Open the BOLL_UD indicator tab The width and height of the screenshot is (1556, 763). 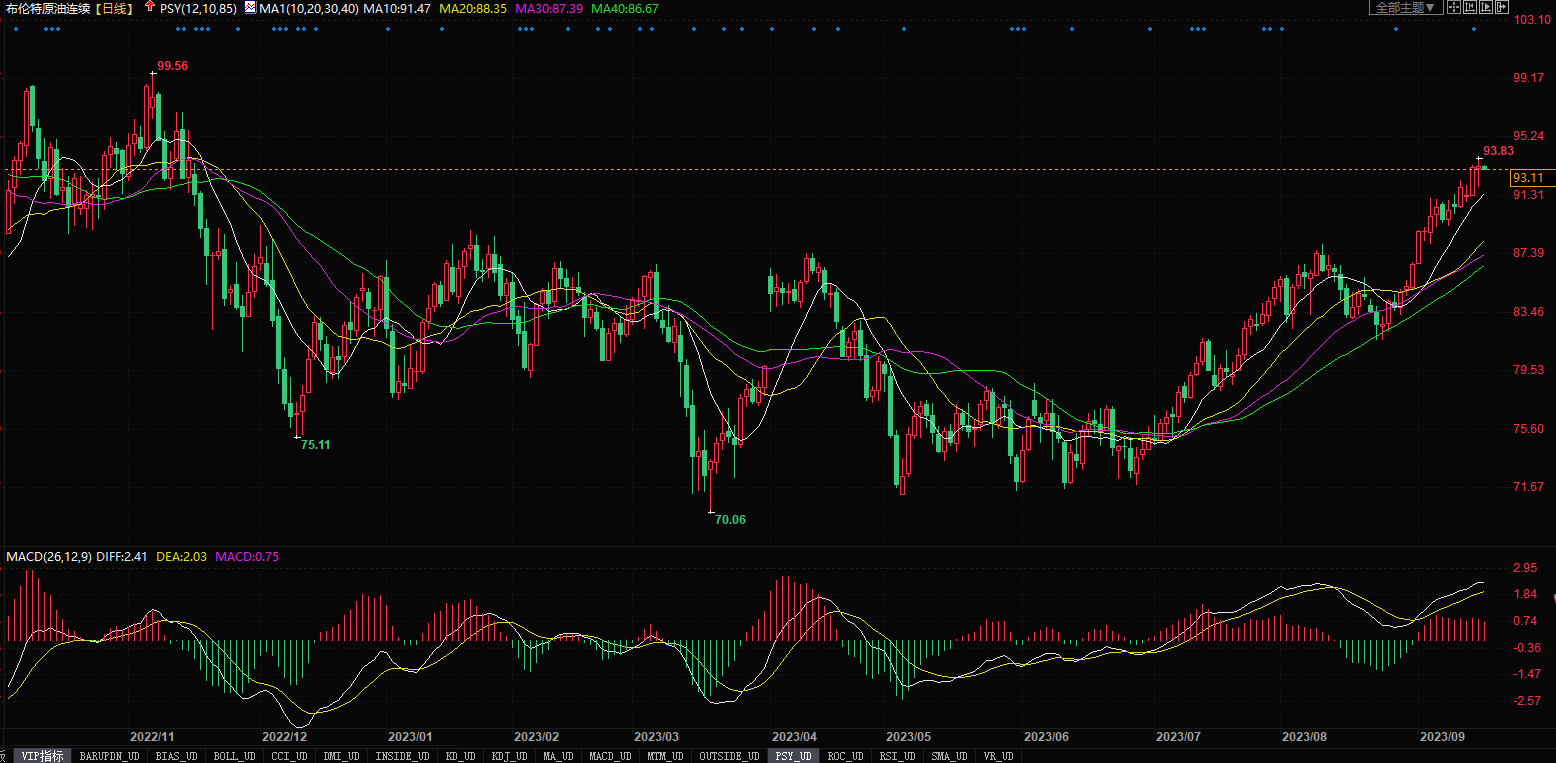pos(235,756)
